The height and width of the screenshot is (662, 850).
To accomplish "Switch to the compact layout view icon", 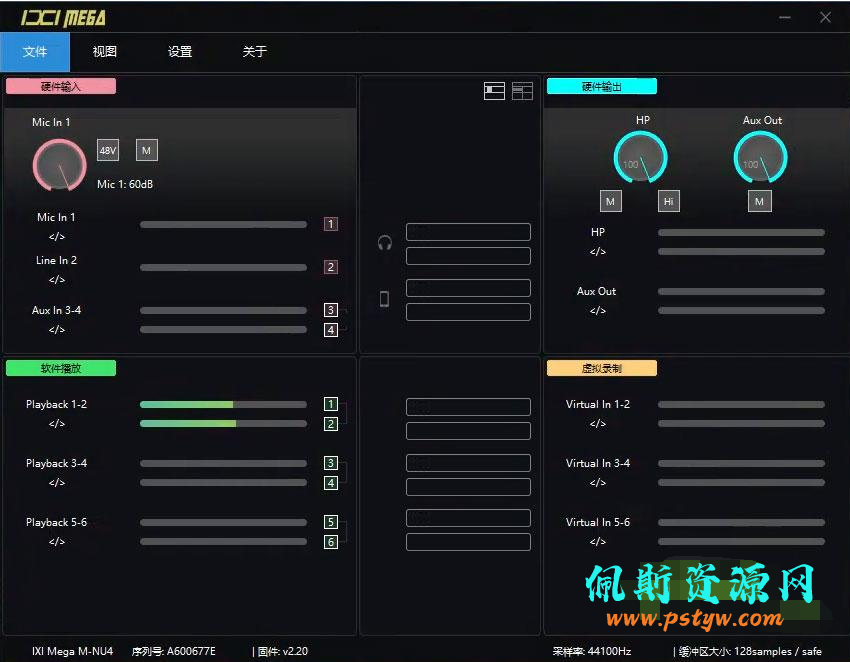I will (494, 91).
